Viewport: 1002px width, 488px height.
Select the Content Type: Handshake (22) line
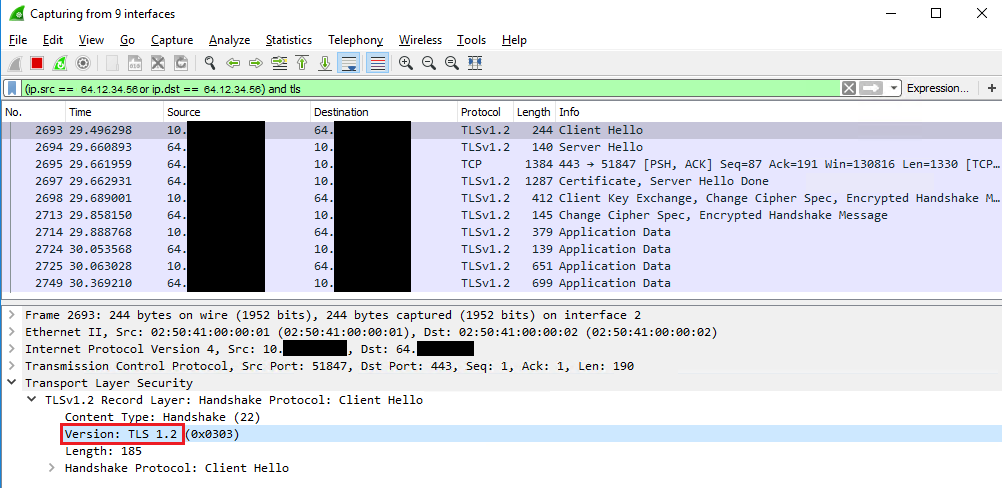coord(162,417)
